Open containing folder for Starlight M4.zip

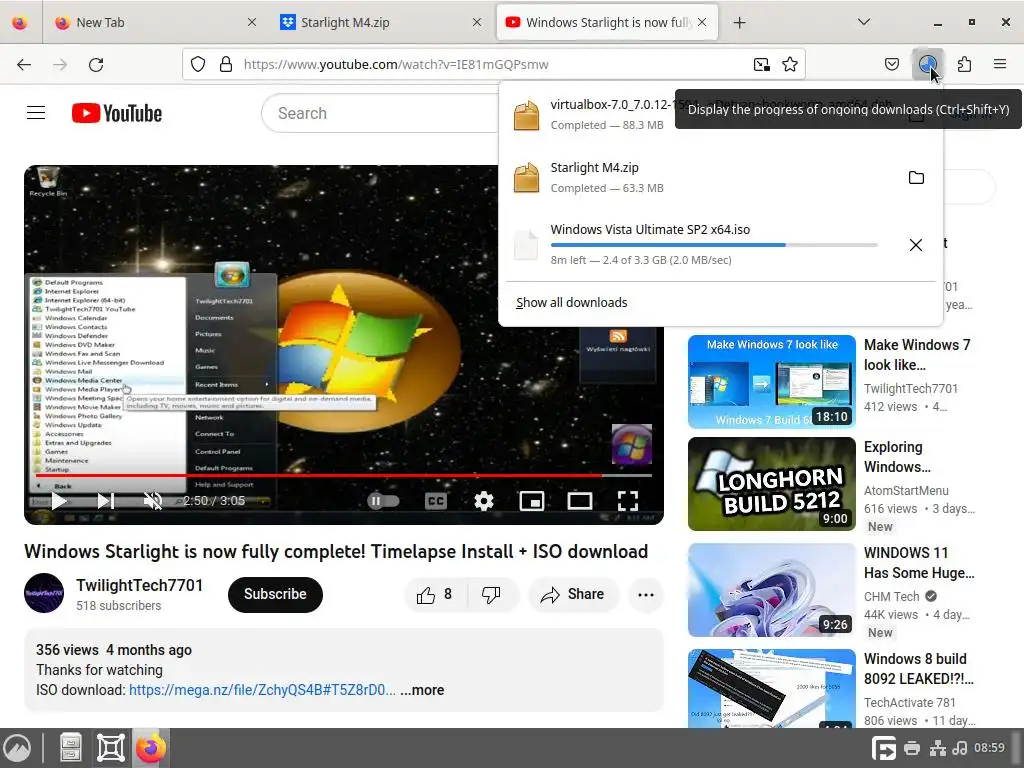point(916,177)
